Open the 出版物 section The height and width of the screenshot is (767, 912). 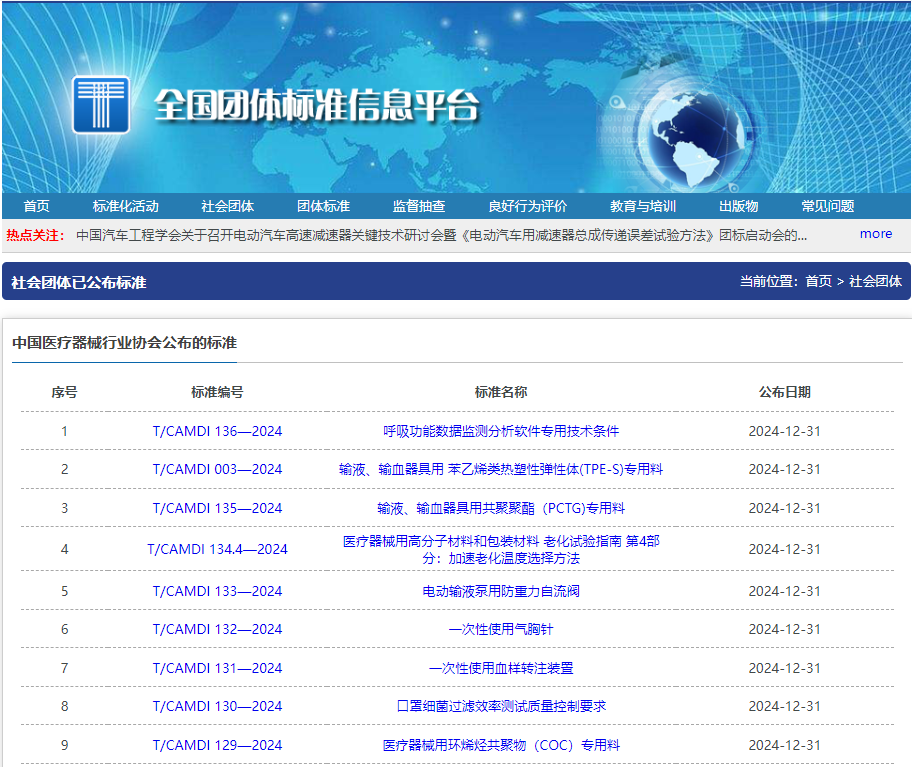tap(739, 206)
